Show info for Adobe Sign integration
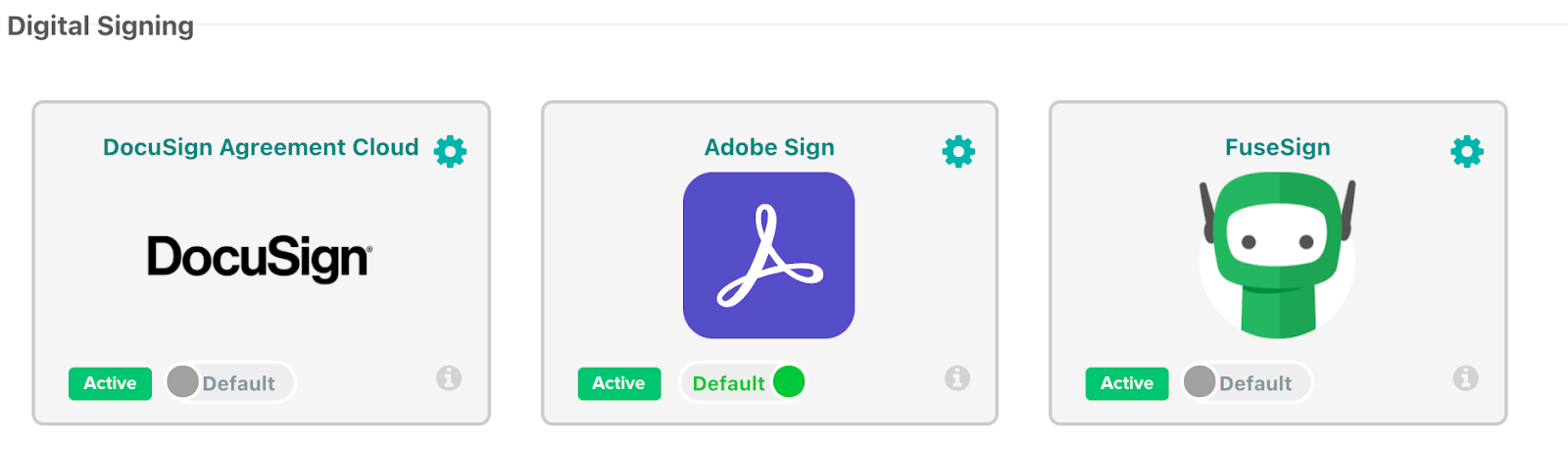The image size is (1568, 449). (x=957, y=378)
